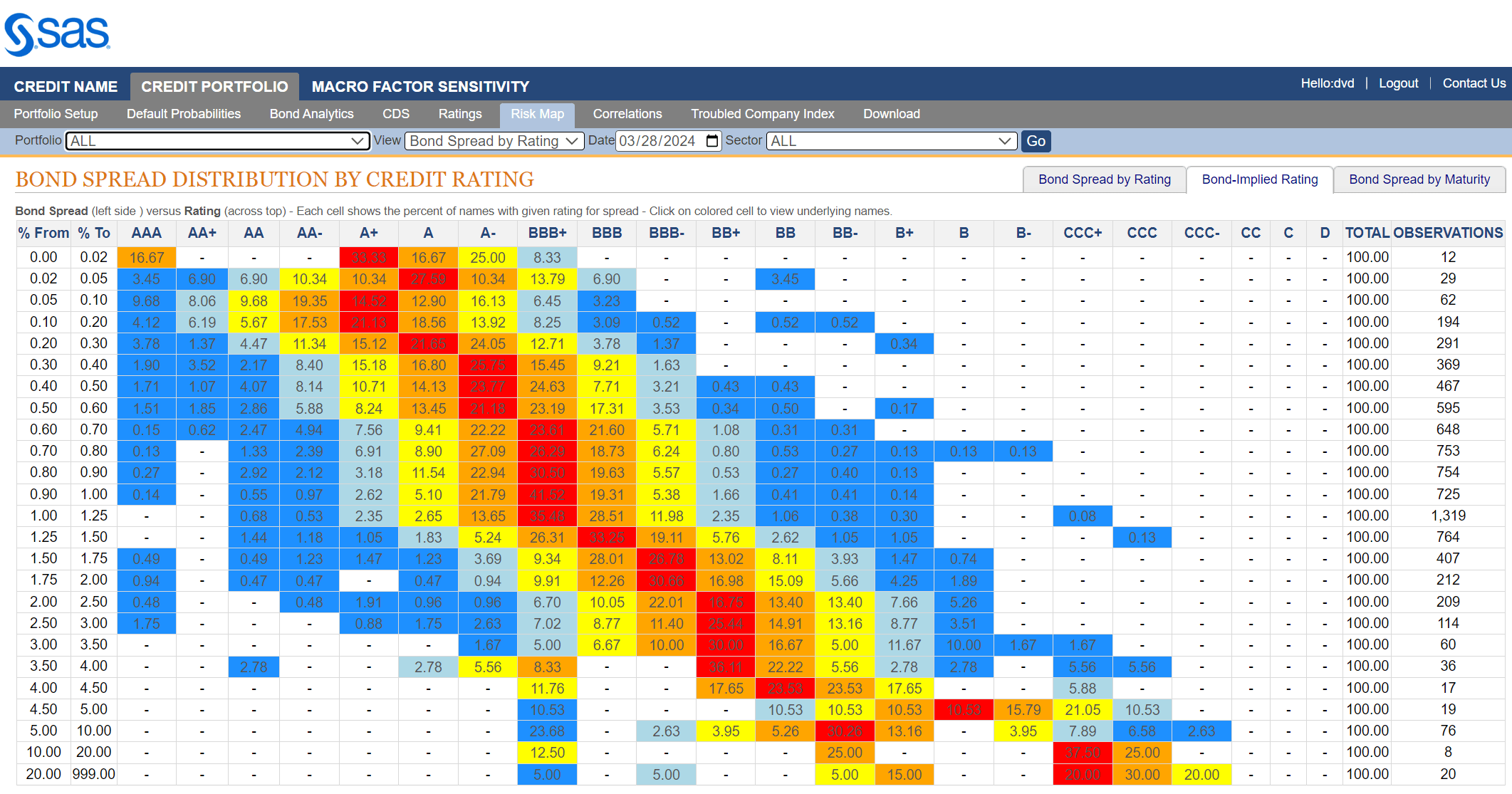Open Contact Us
This screenshot has height=794, width=1512.
[x=1474, y=83]
